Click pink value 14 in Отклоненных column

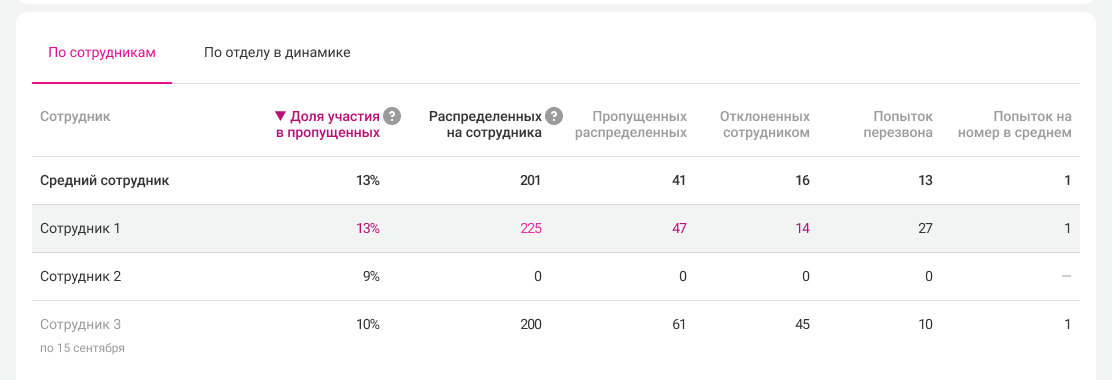(x=802, y=228)
